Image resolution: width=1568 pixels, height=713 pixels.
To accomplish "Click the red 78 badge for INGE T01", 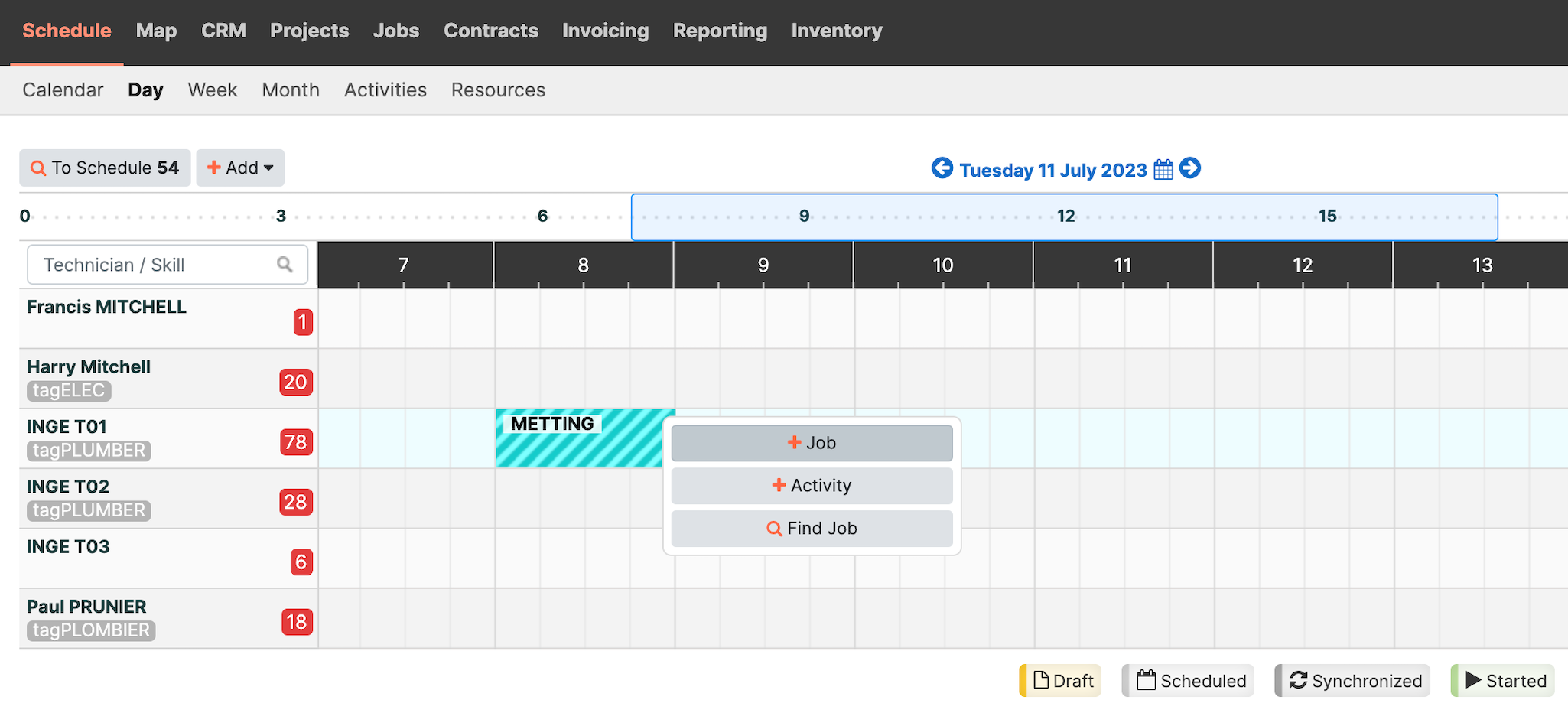I will point(296,442).
